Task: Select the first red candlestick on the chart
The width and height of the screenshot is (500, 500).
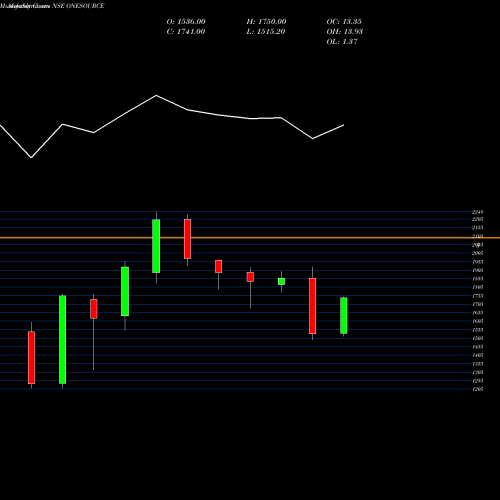Action: [x=31, y=357]
